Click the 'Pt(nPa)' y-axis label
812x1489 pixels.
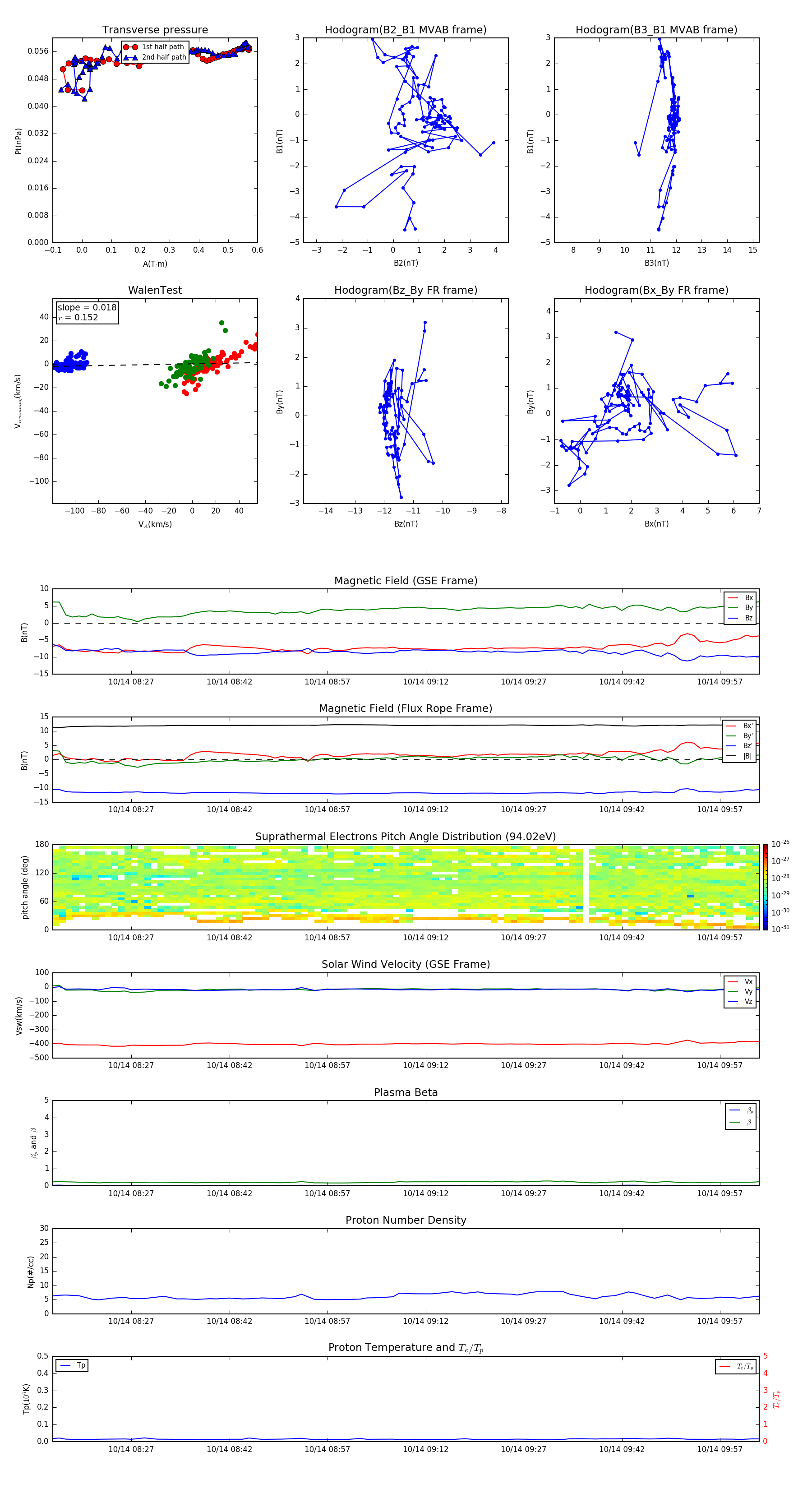click(x=18, y=141)
